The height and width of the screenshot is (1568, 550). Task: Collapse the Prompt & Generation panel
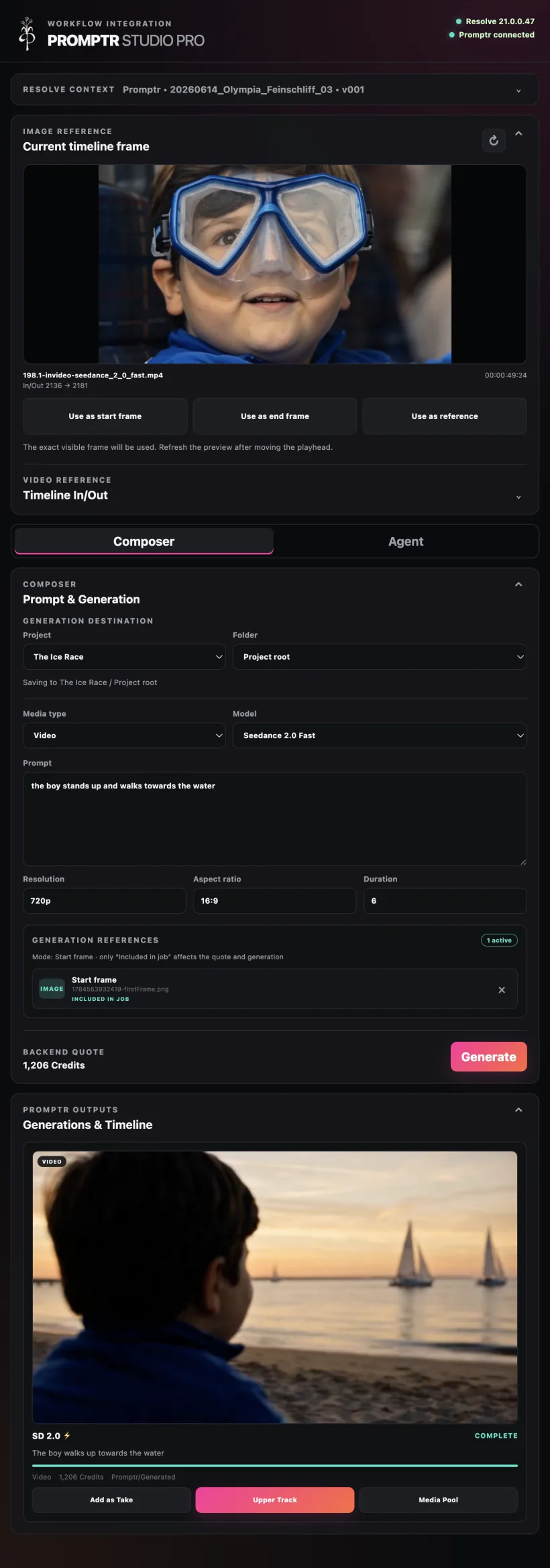[x=518, y=585]
